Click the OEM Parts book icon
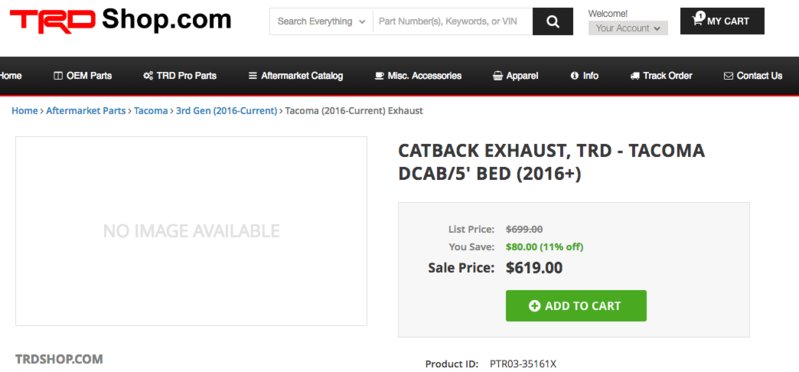This screenshot has height=372, width=799. click(58, 76)
